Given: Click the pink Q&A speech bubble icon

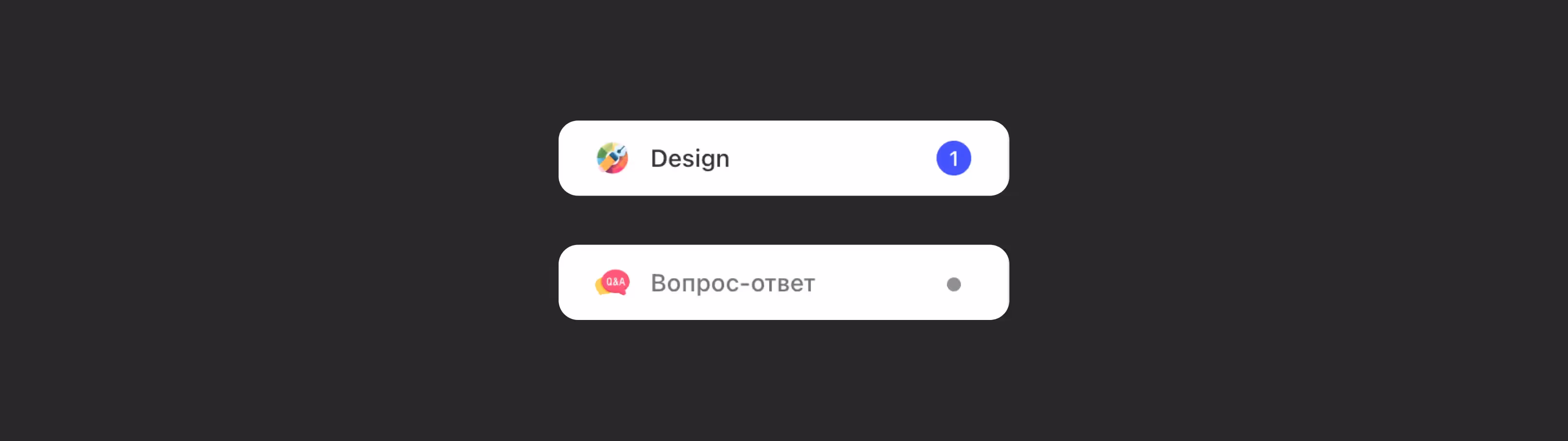Looking at the screenshot, I should [612, 283].
